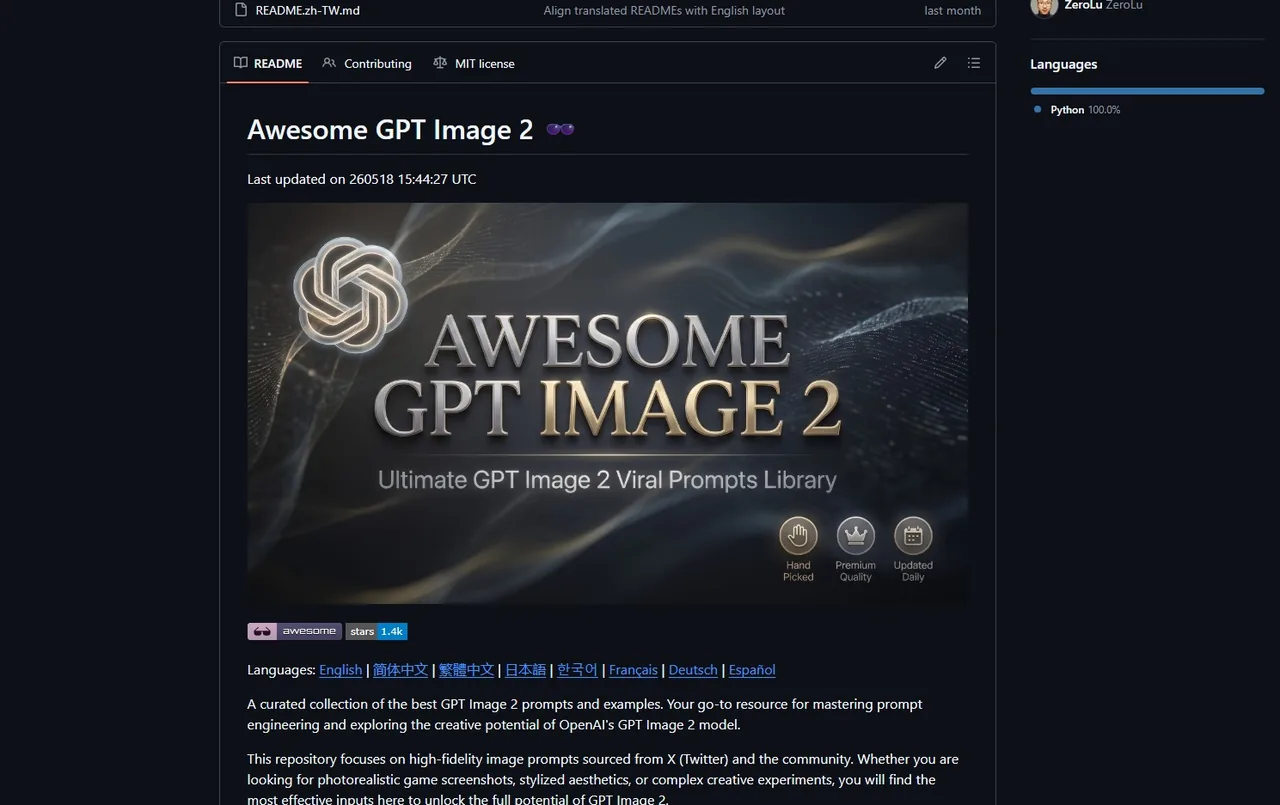
Task: Click the sunglasses emoji next to the heading
Action: (x=560, y=130)
